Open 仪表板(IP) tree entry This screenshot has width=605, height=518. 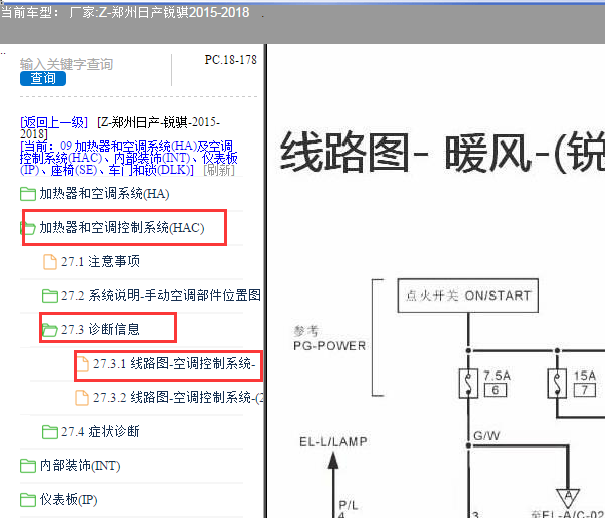(x=68, y=499)
